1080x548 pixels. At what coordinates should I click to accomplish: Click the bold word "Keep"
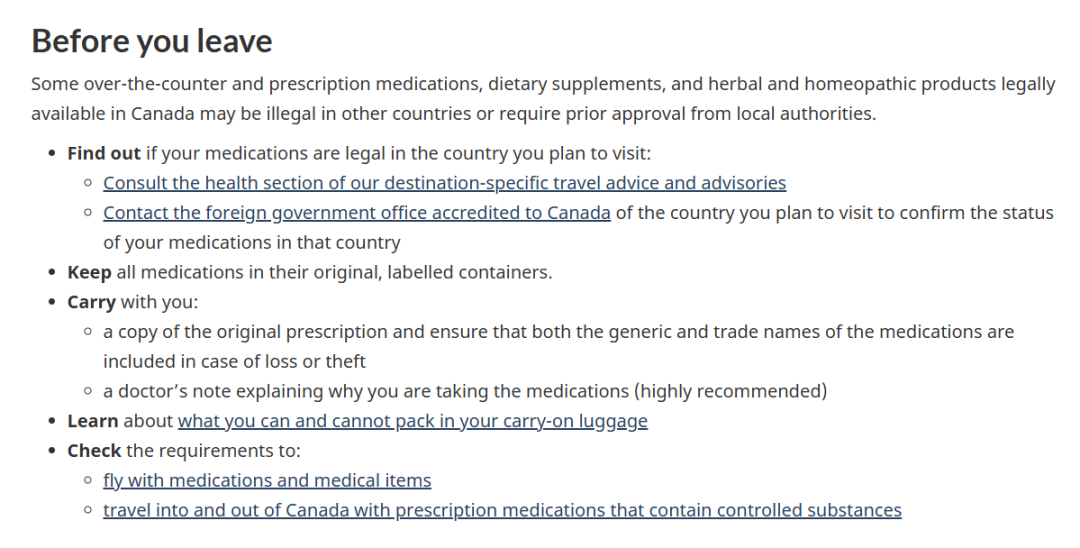89,272
